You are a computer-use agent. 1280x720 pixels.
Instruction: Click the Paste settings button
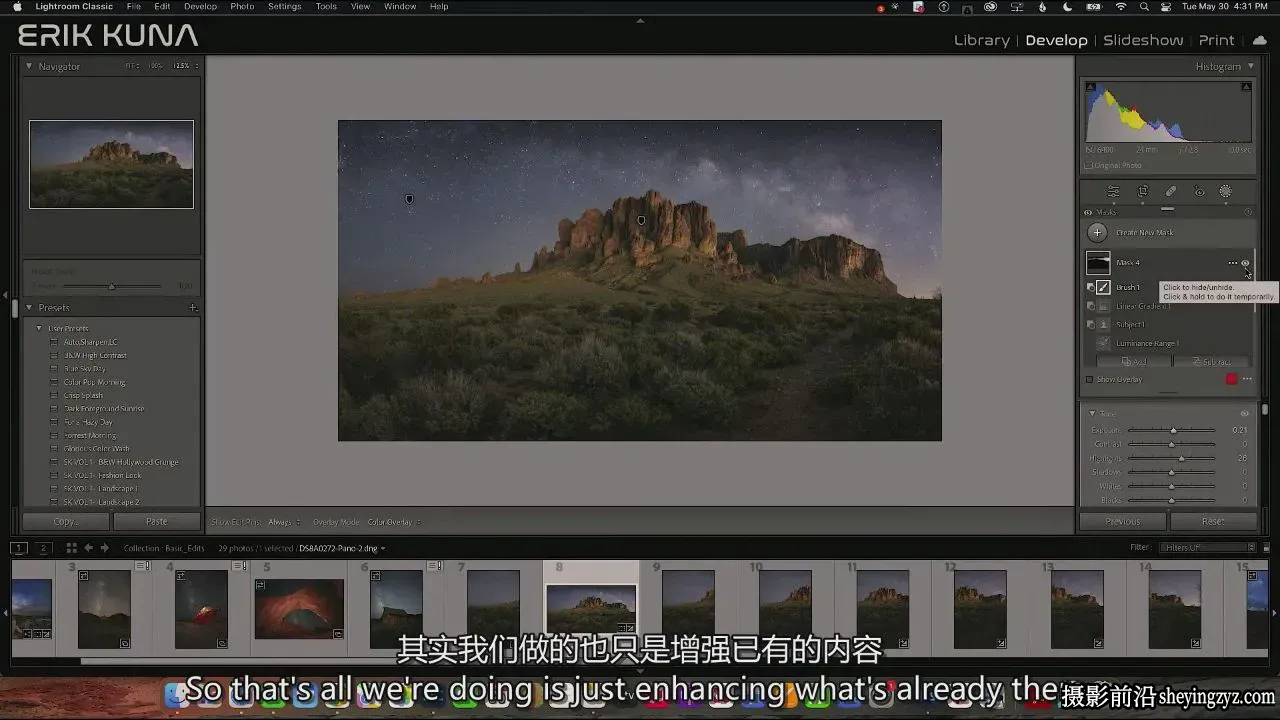pos(156,521)
